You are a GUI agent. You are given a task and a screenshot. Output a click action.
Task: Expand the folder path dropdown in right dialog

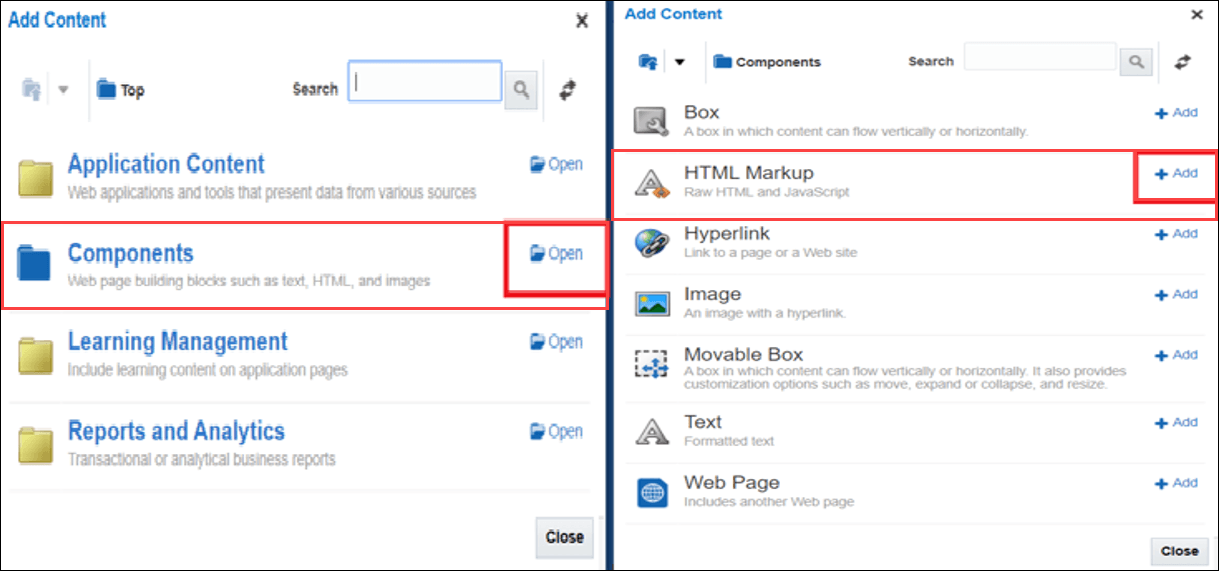click(x=680, y=62)
